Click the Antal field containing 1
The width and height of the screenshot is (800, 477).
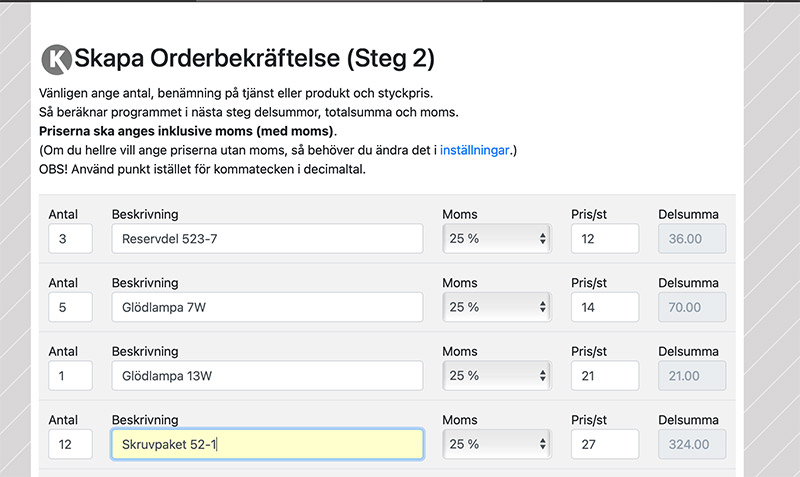[x=70, y=375]
